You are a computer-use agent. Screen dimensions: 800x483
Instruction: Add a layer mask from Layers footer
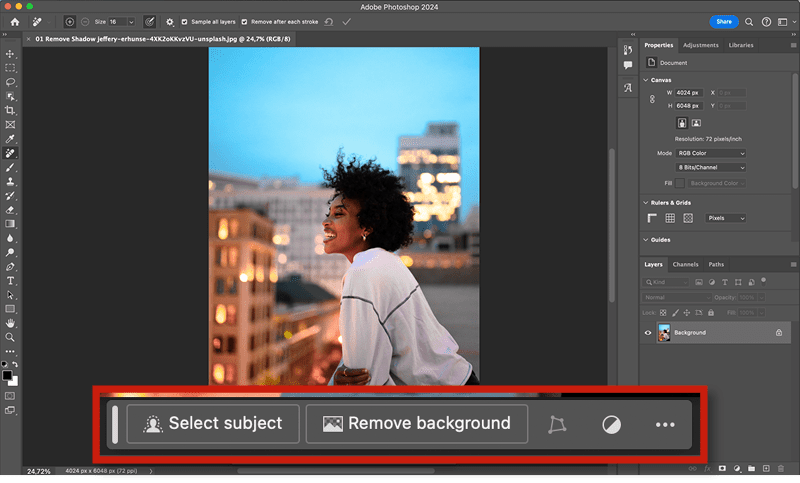[722, 468]
